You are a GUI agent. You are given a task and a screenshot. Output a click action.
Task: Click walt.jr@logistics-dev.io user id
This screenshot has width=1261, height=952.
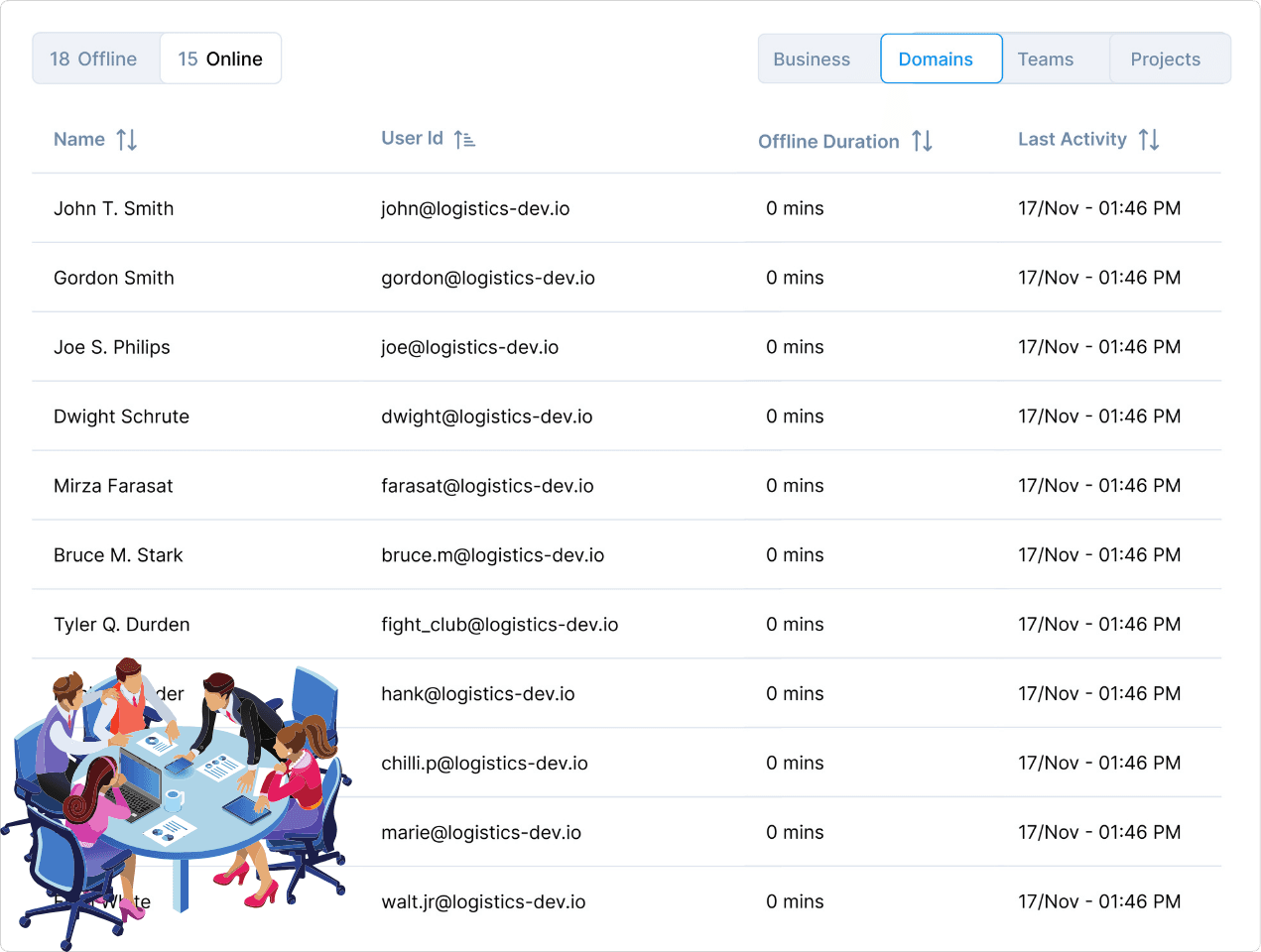(483, 902)
